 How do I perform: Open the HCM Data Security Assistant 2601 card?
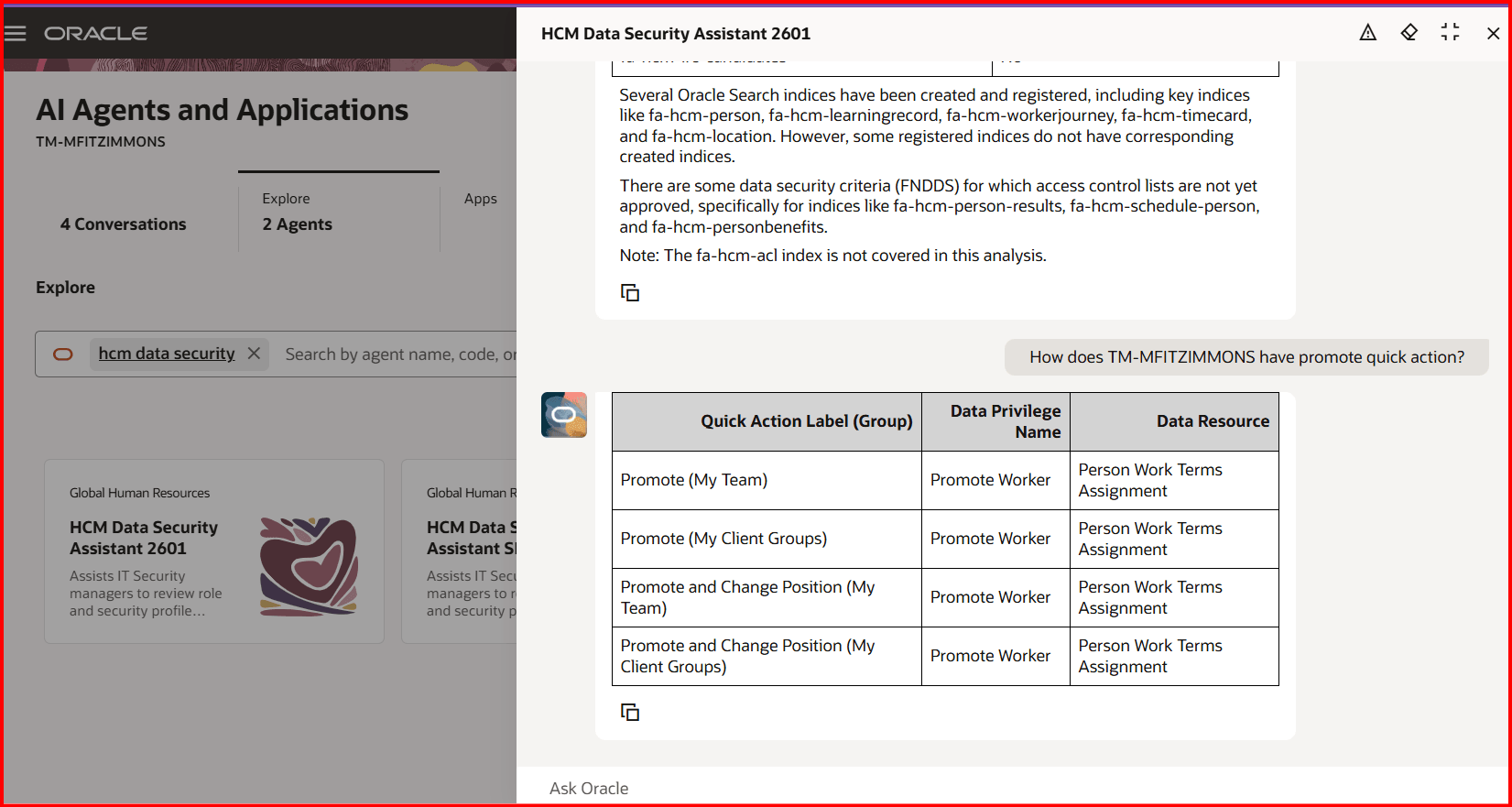click(214, 551)
